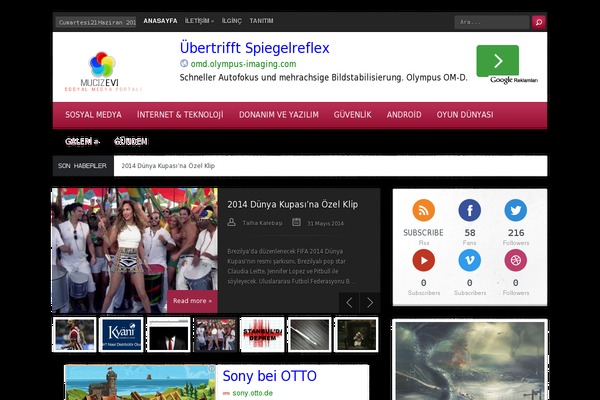Open sony.otto.de link
The width and height of the screenshot is (600, 400).
pos(253,393)
